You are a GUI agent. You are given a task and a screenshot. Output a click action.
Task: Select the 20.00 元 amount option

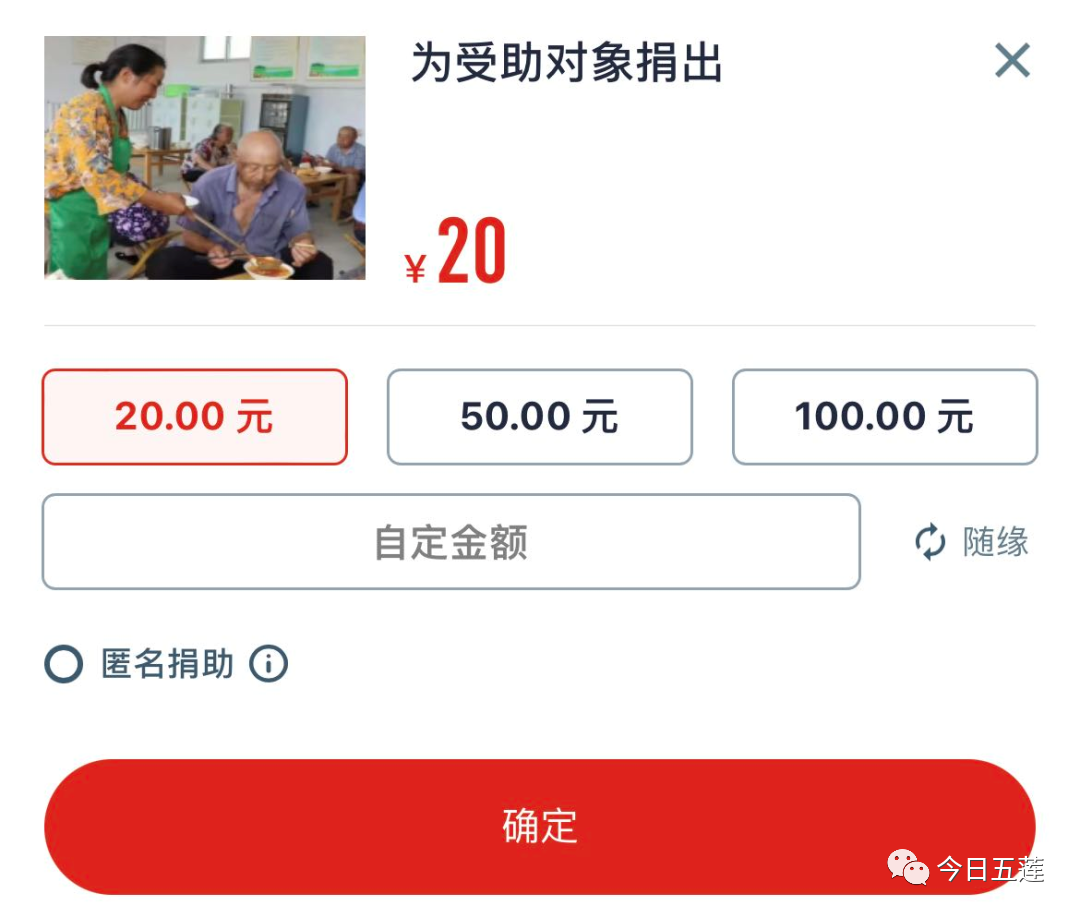point(195,417)
